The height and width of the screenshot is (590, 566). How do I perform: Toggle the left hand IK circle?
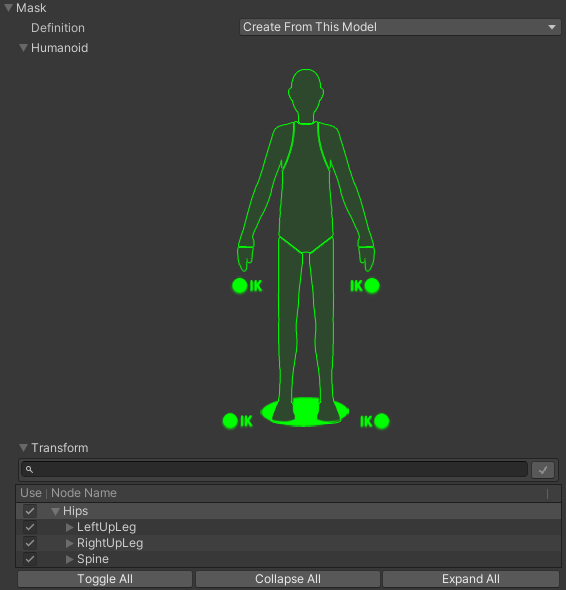(x=240, y=286)
